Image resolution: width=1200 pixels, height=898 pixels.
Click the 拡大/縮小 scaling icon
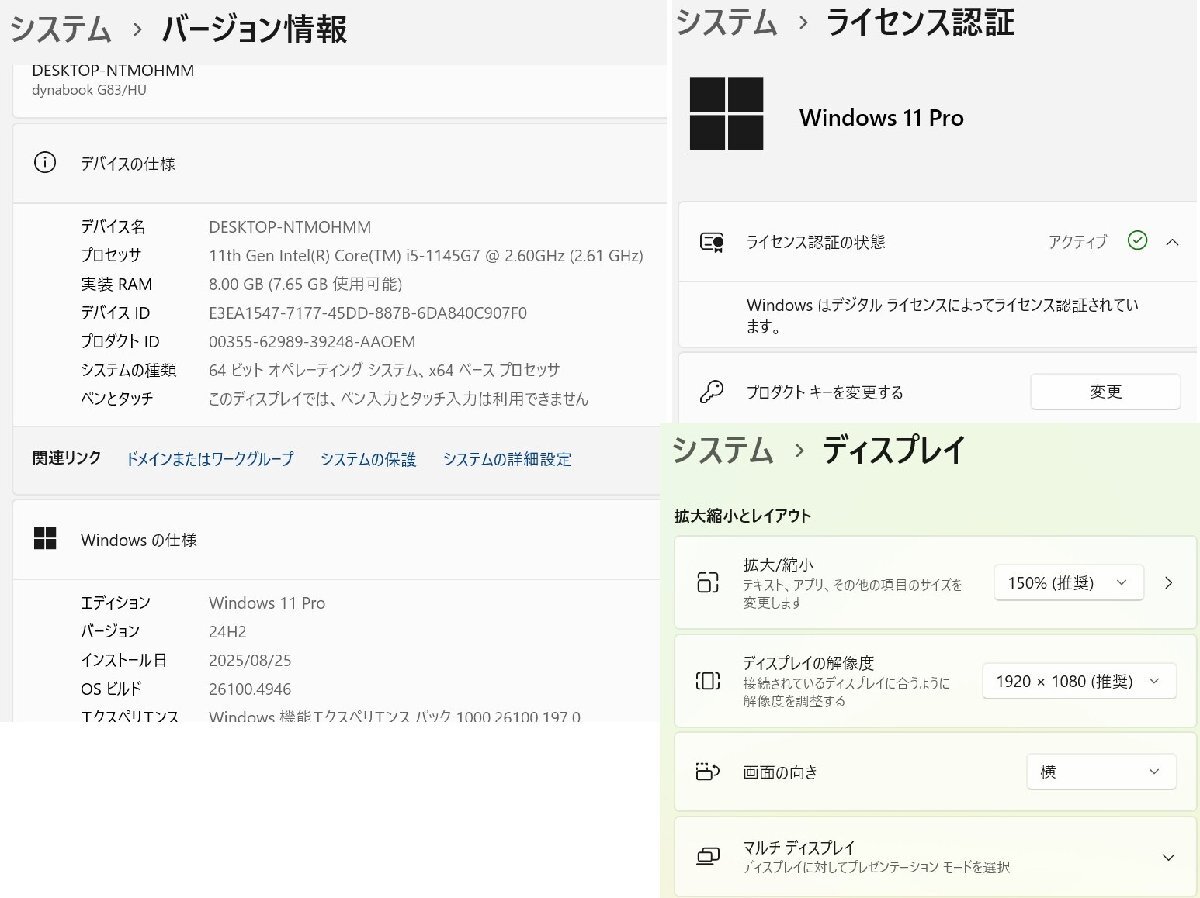click(708, 582)
